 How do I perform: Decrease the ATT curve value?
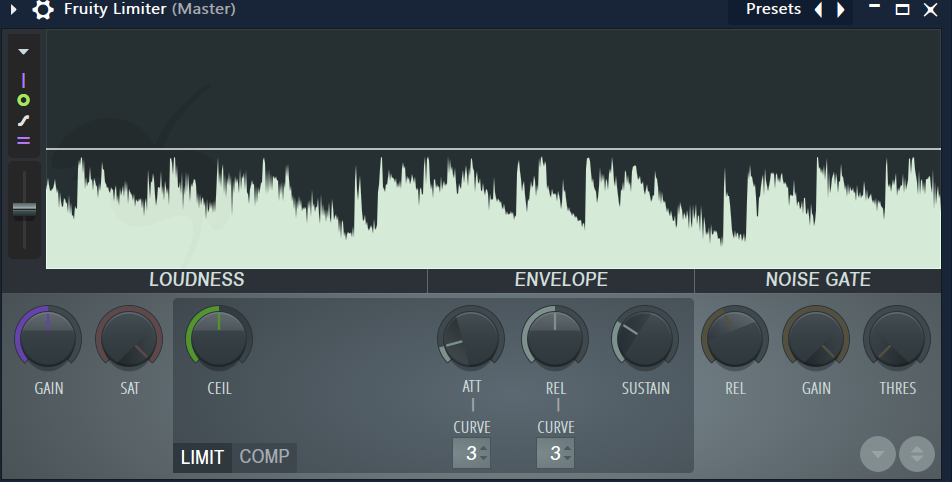483,457
